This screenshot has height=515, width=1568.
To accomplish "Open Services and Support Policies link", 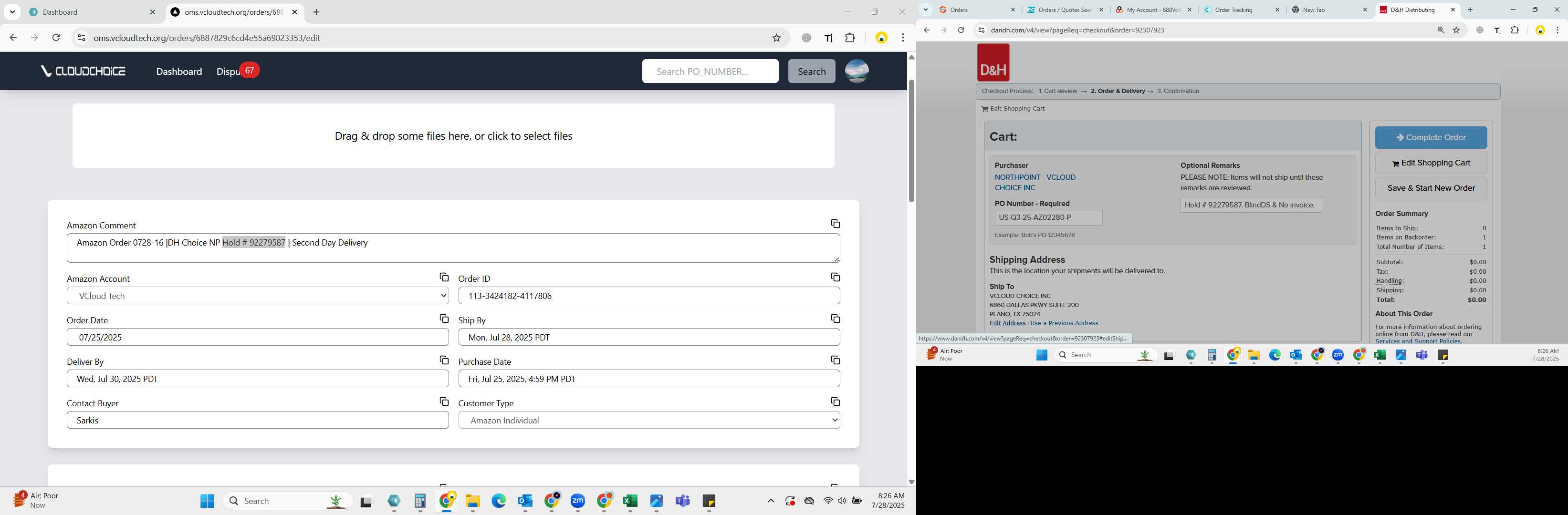I will (1418, 341).
